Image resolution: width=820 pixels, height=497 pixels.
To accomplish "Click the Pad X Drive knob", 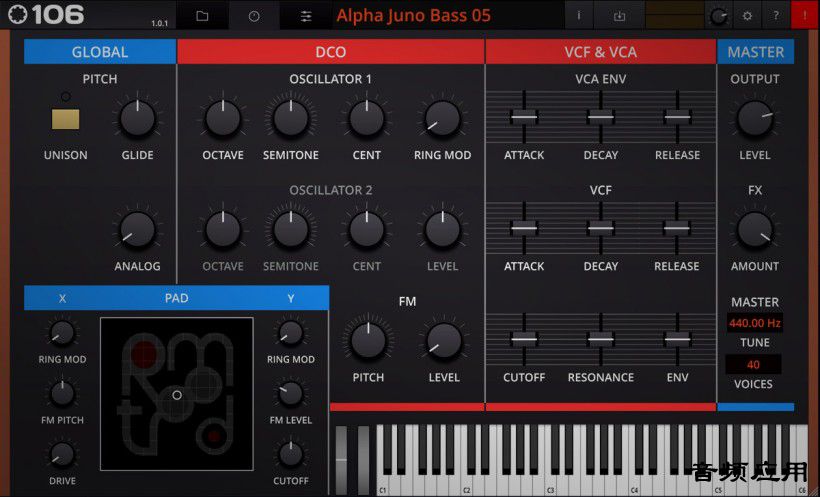I will click(62, 455).
